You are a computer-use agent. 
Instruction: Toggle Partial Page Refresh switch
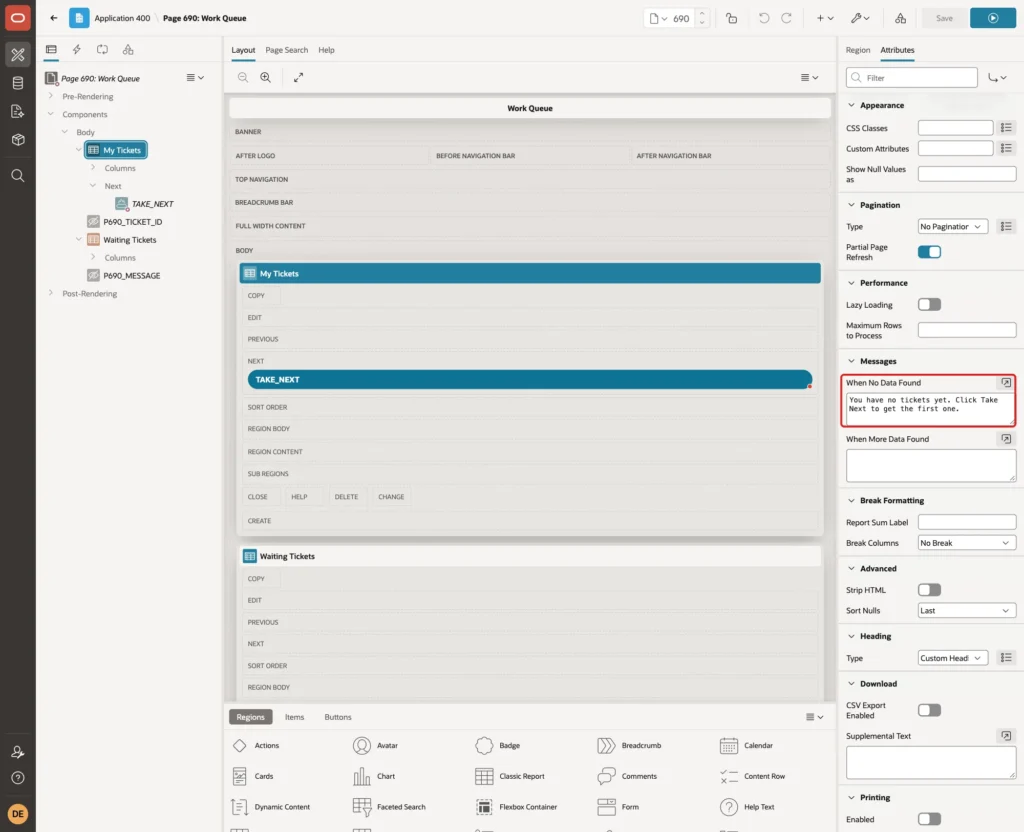point(929,252)
